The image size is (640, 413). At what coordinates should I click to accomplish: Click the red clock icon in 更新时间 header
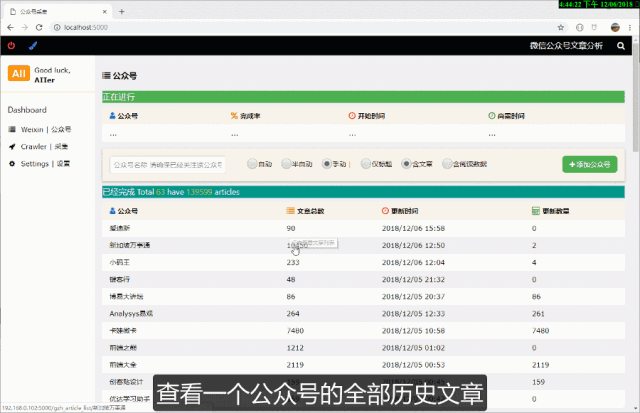coord(385,211)
